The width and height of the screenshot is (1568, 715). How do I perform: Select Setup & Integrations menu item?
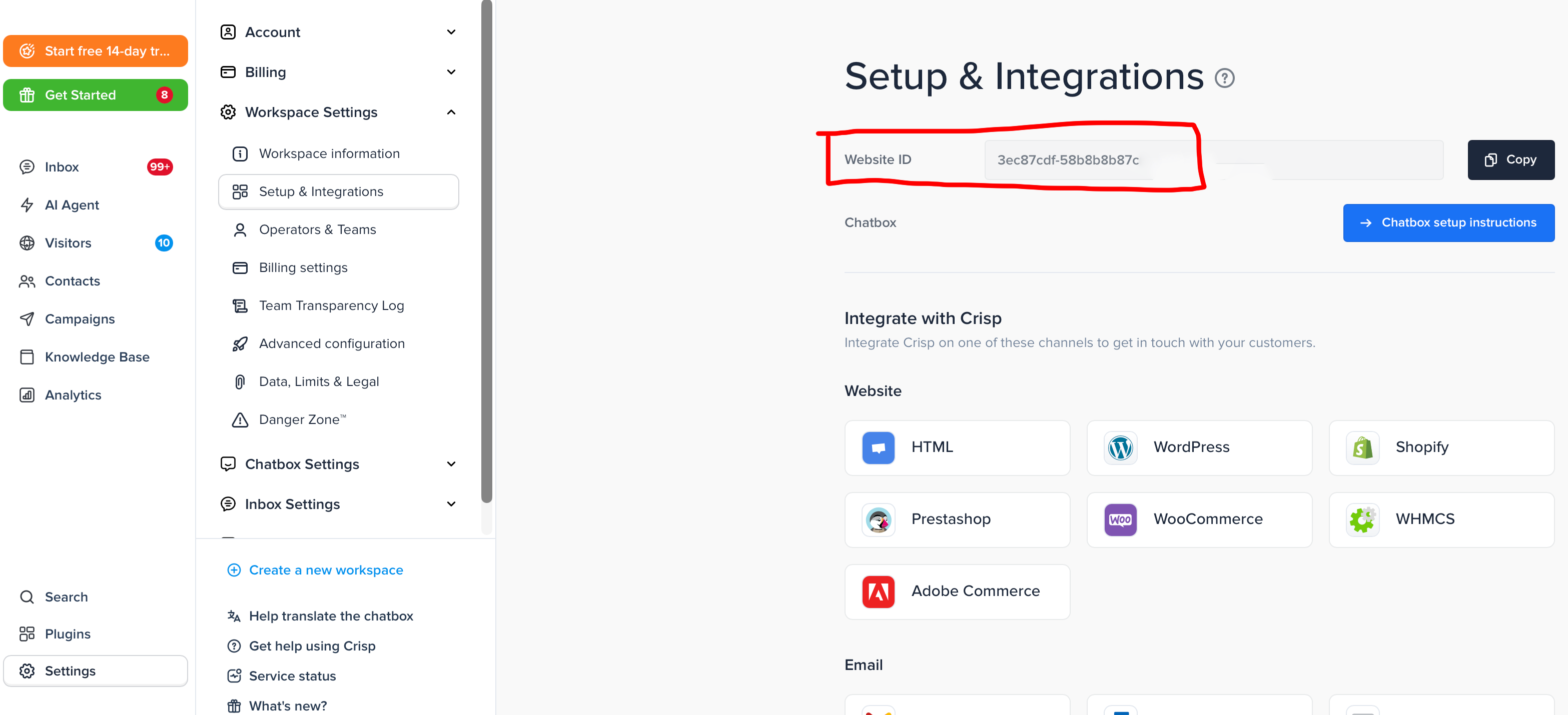(x=338, y=191)
